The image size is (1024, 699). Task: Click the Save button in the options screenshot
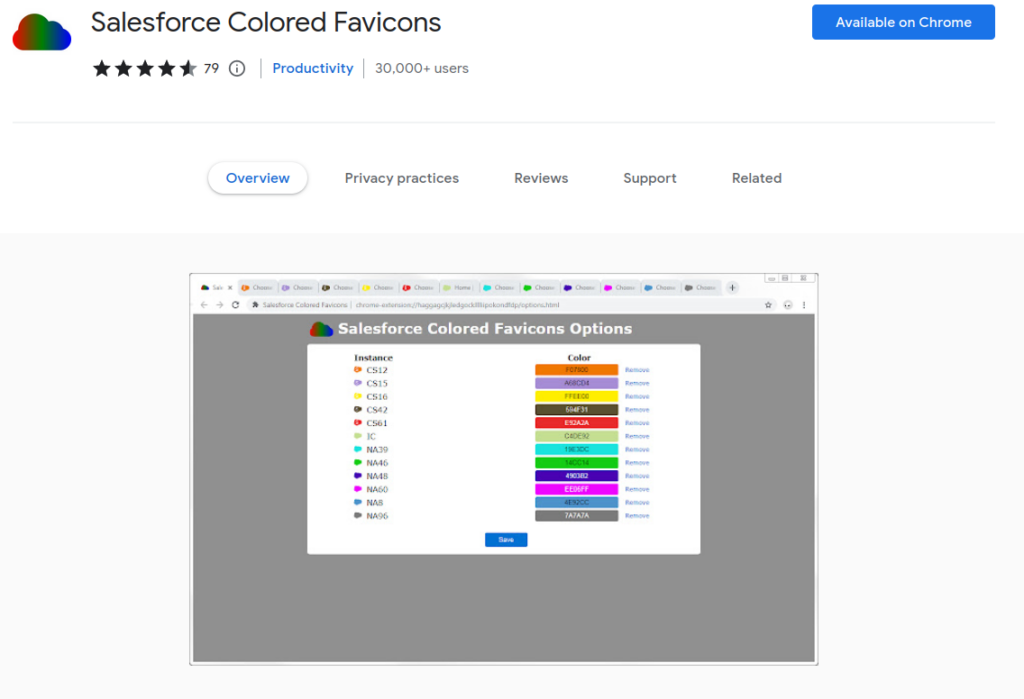[x=505, y=539]
